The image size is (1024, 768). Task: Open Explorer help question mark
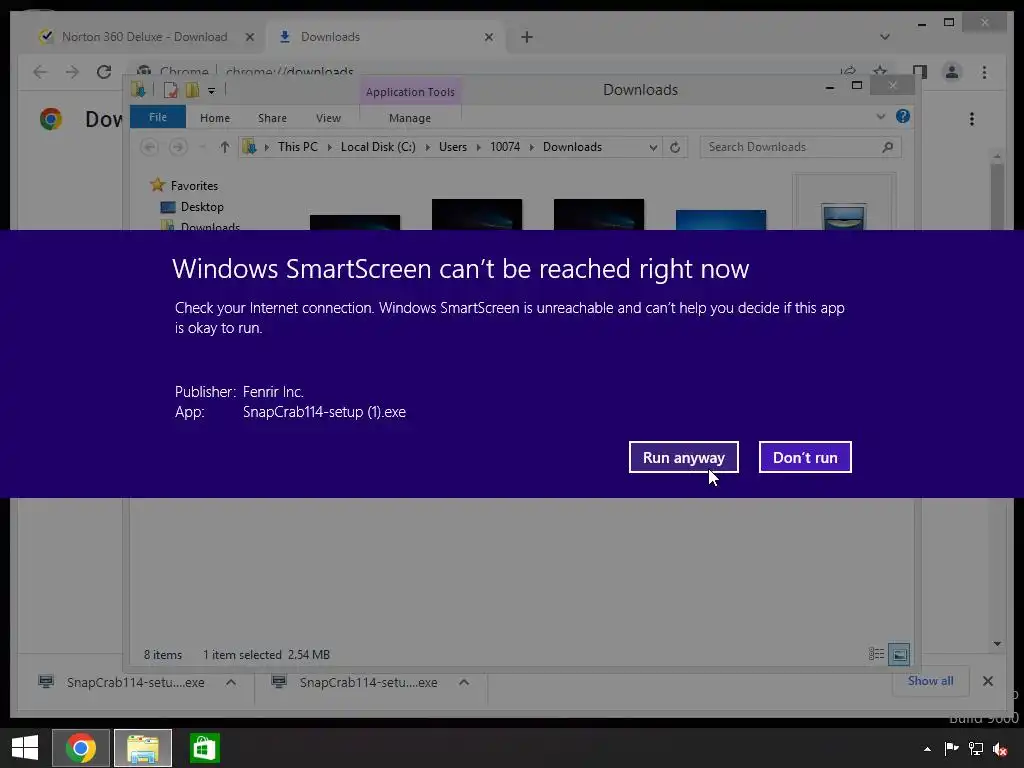[903, 116]
